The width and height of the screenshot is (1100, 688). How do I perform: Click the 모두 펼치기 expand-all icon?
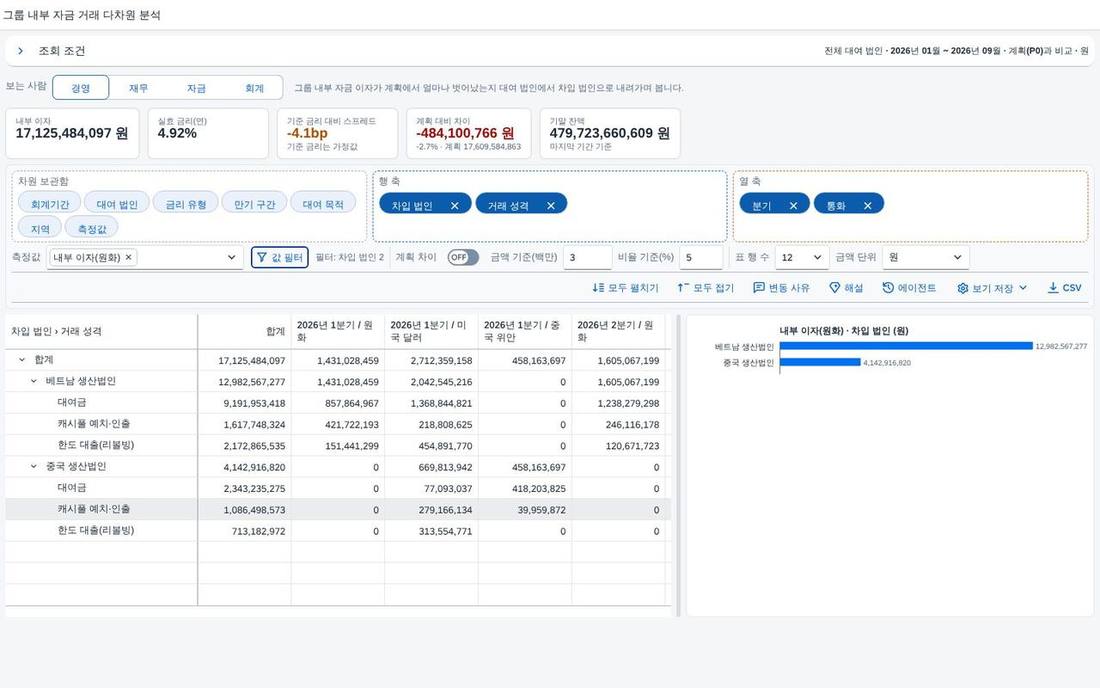coord(598,288)
